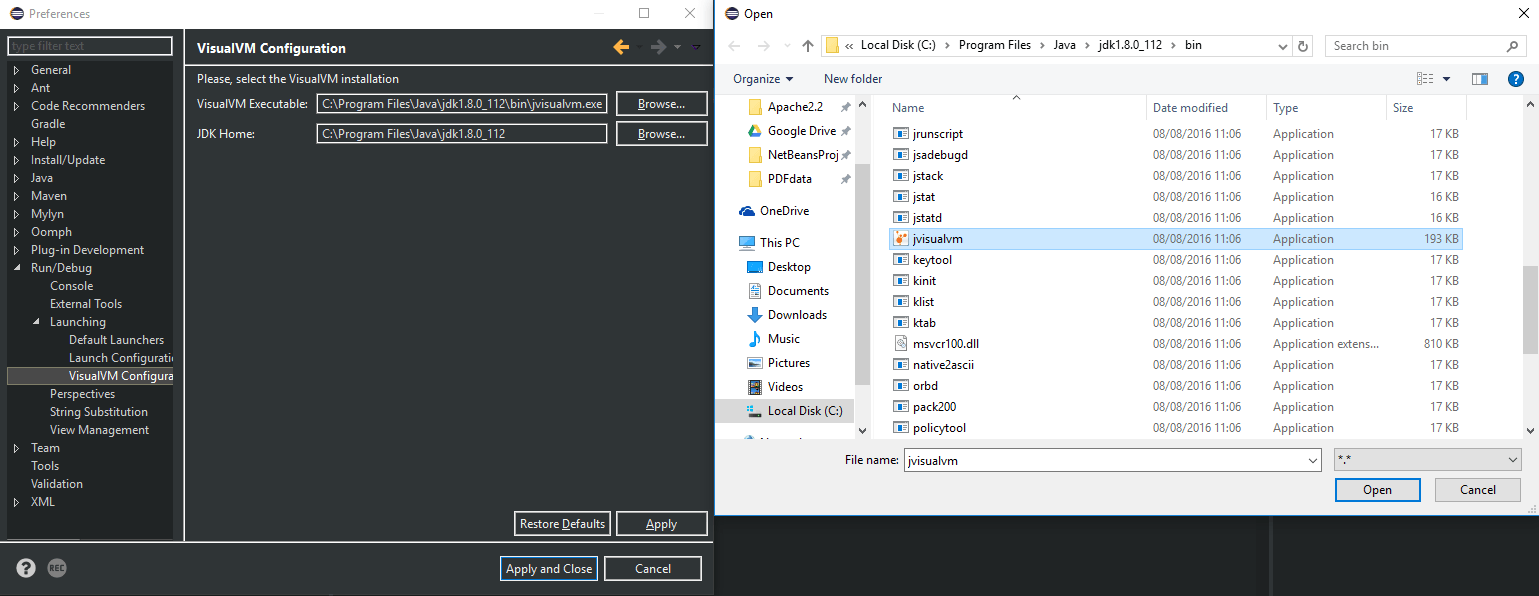The height and width of the screenshot is (596, 1539).
Task: Click Browse next to VisualVM Executable
Action: pos(661,103)
